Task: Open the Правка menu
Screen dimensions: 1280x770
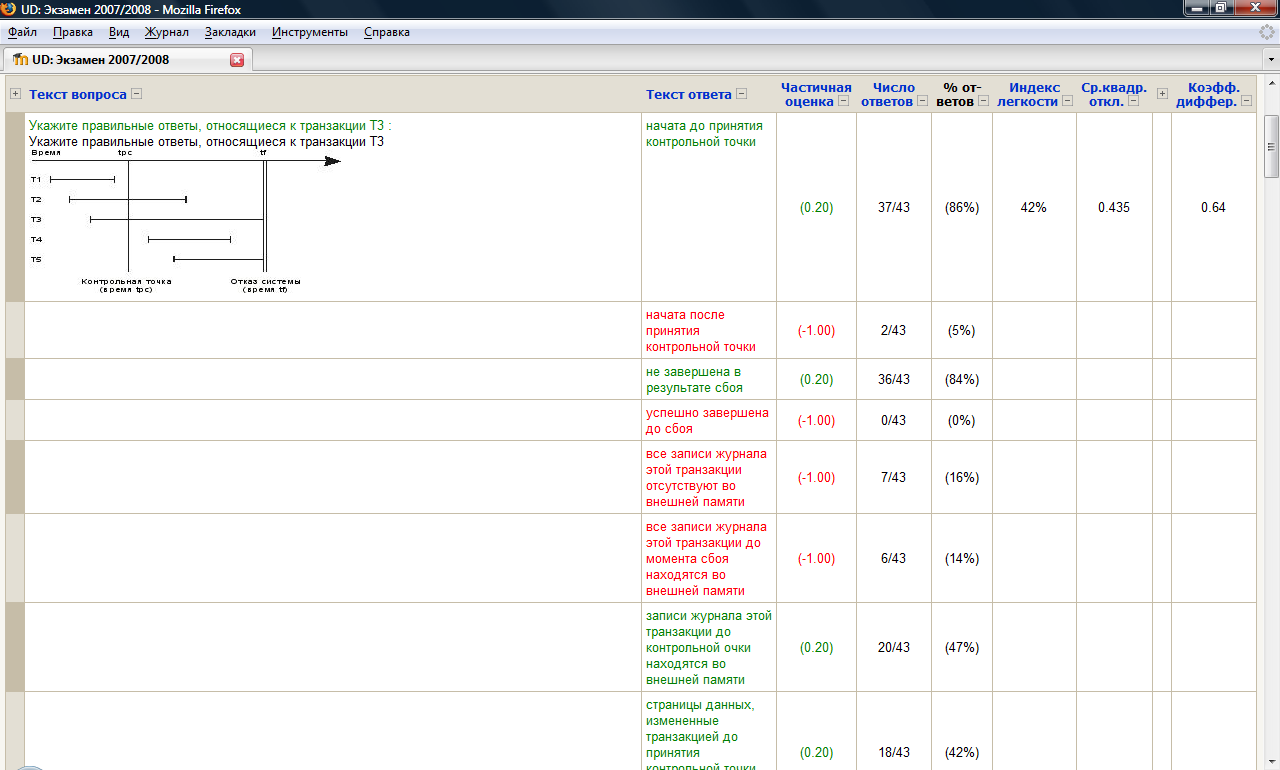Action: [73, 32]
